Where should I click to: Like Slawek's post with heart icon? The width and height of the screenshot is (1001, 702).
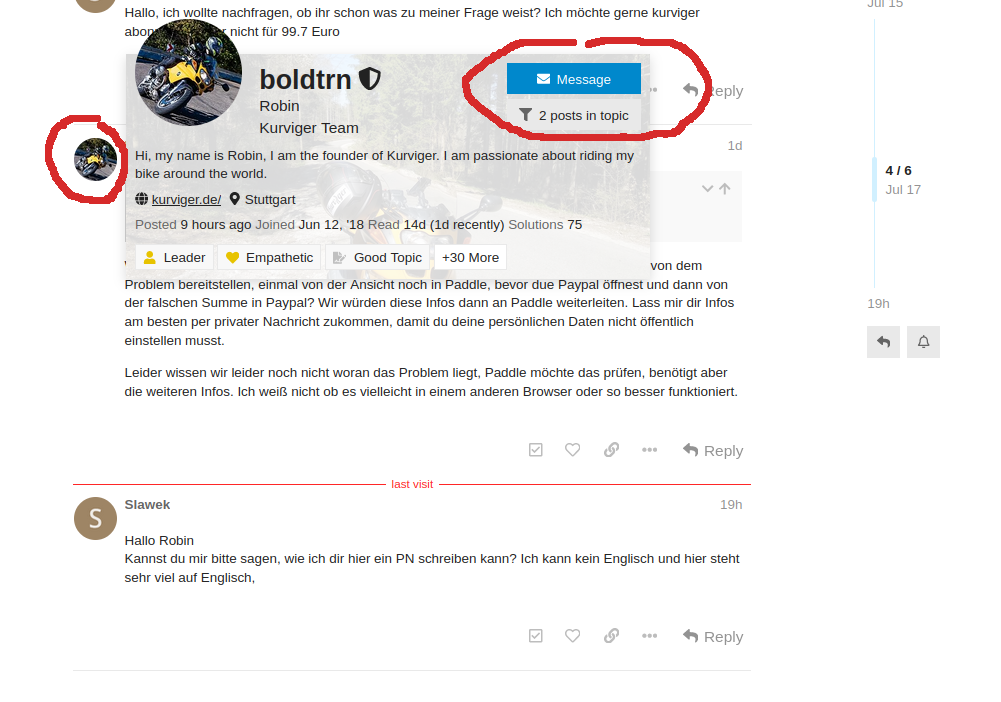tap(573, 636)
